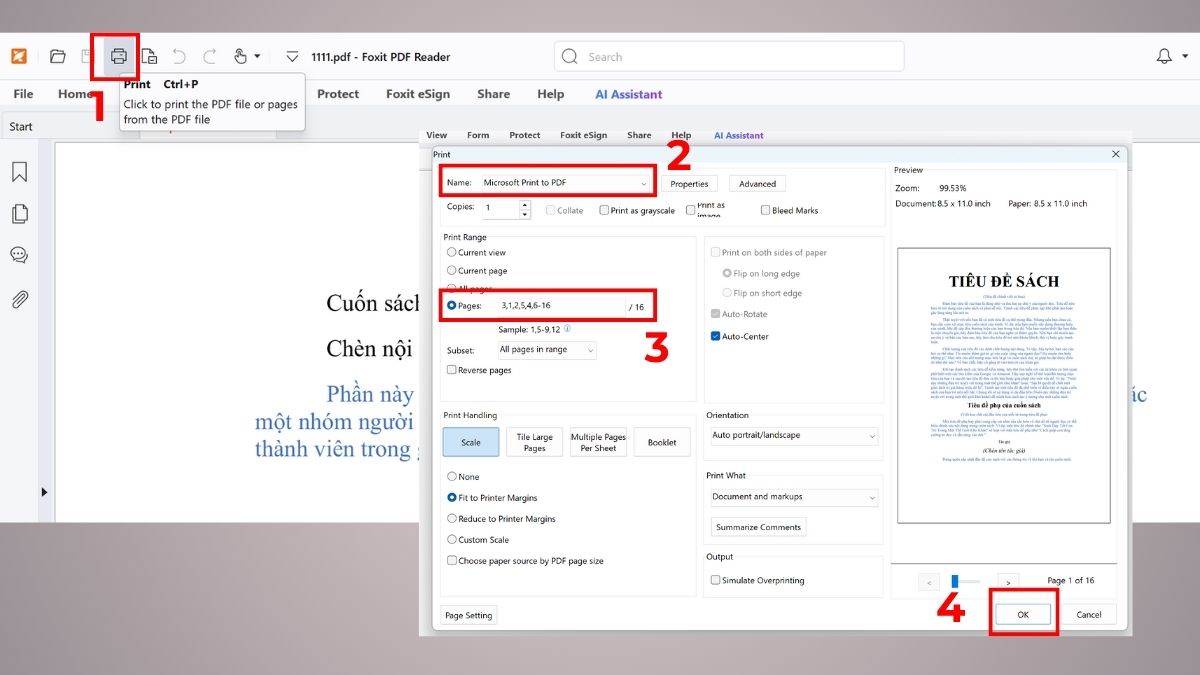This screenshot has width=1200, height=675.
Task: Open the Page Thumbnails panel icon
Action: click(19, 212)
